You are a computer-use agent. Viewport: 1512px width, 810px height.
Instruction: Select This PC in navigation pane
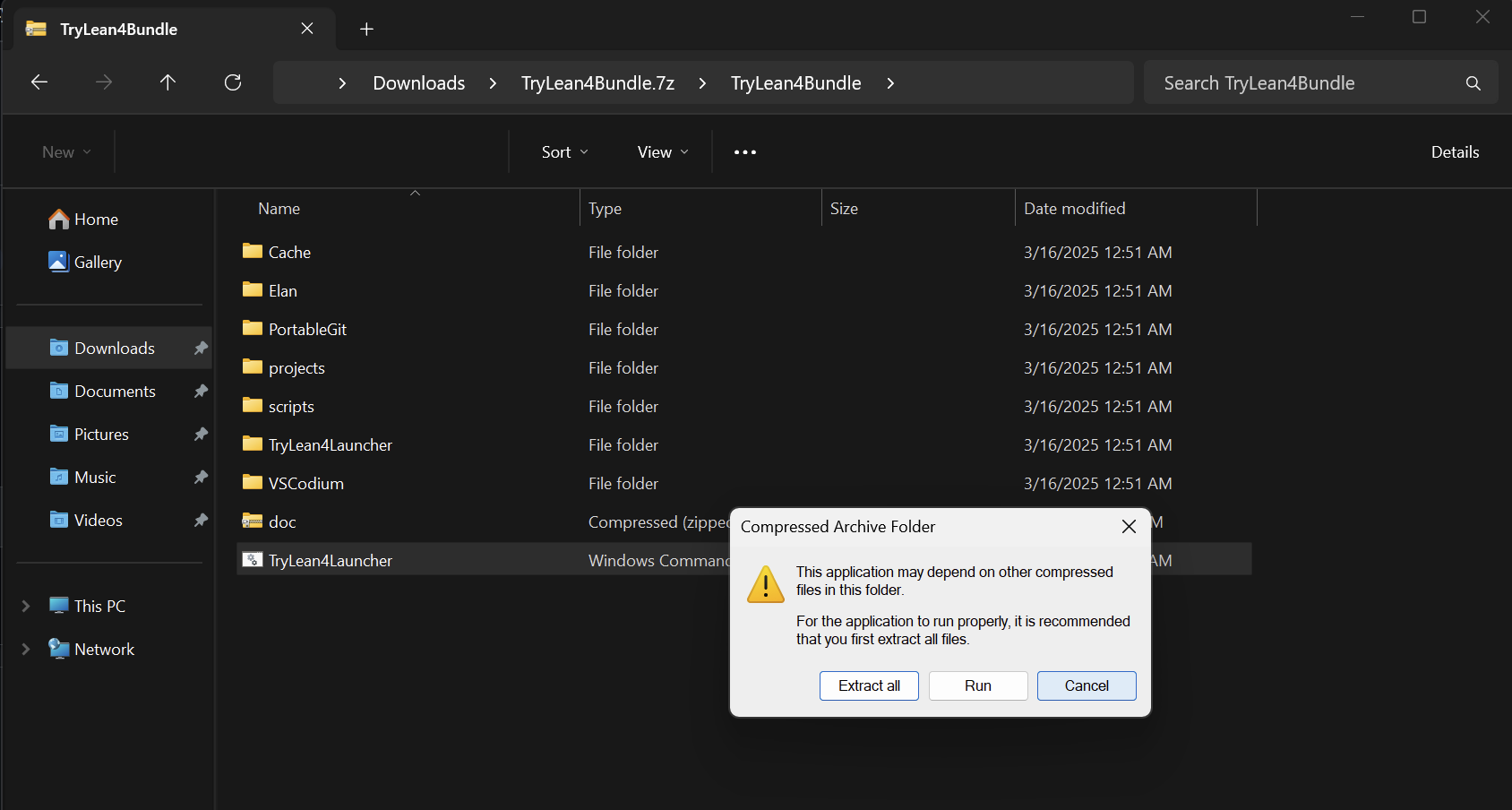[x=99, y=607]
